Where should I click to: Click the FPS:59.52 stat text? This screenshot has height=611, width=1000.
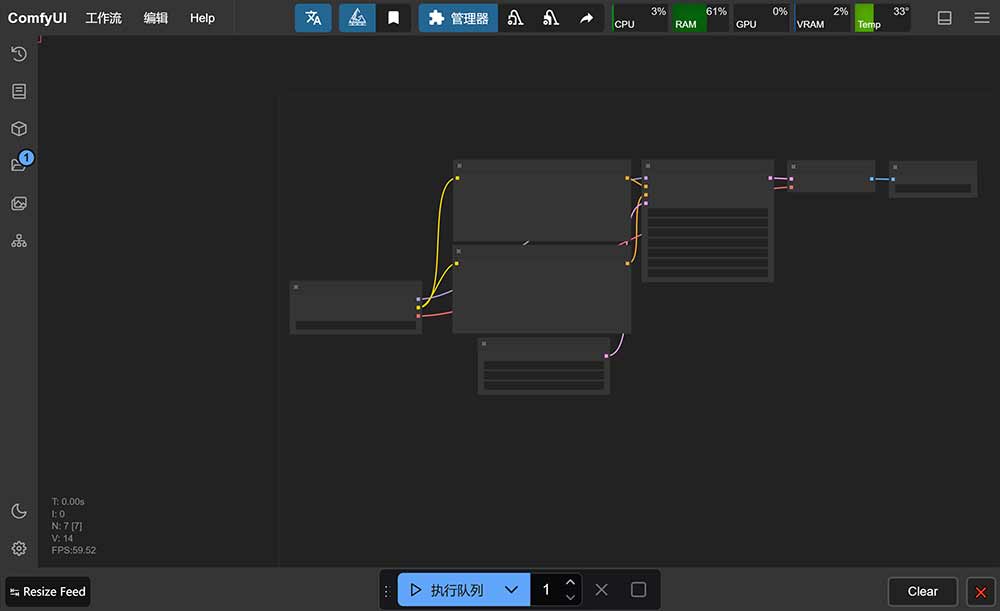point(73,550)
